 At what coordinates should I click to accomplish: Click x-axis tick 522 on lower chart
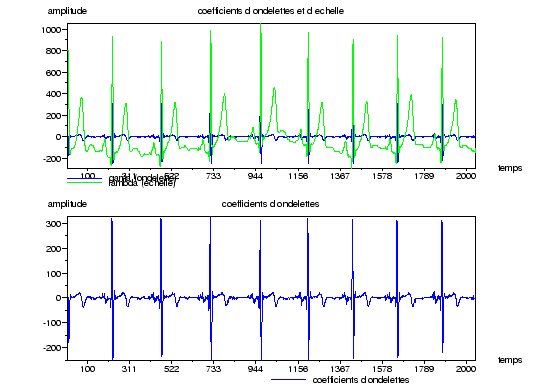(x=171, y=369)
